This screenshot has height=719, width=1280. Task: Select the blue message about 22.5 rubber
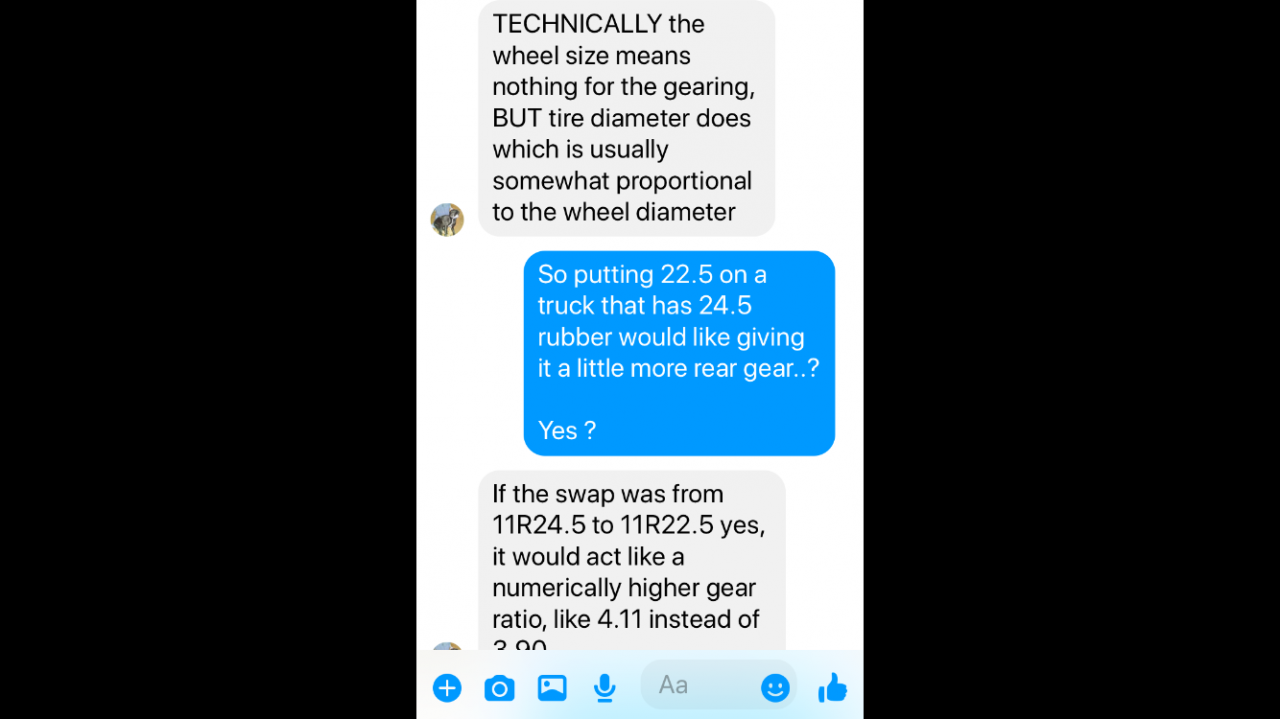pos(679,353)
